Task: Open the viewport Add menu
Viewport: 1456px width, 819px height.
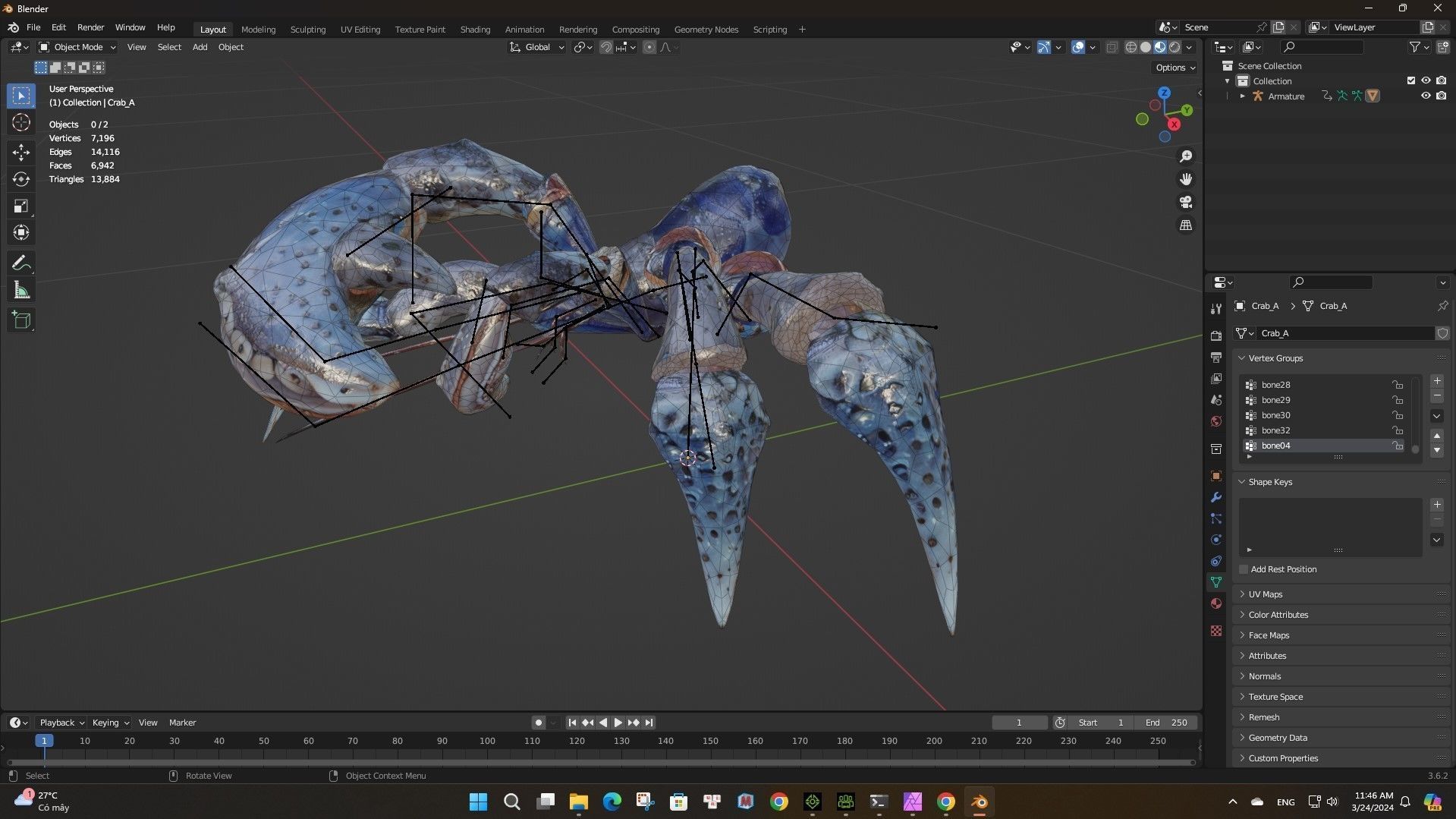Action: point(200,47)
